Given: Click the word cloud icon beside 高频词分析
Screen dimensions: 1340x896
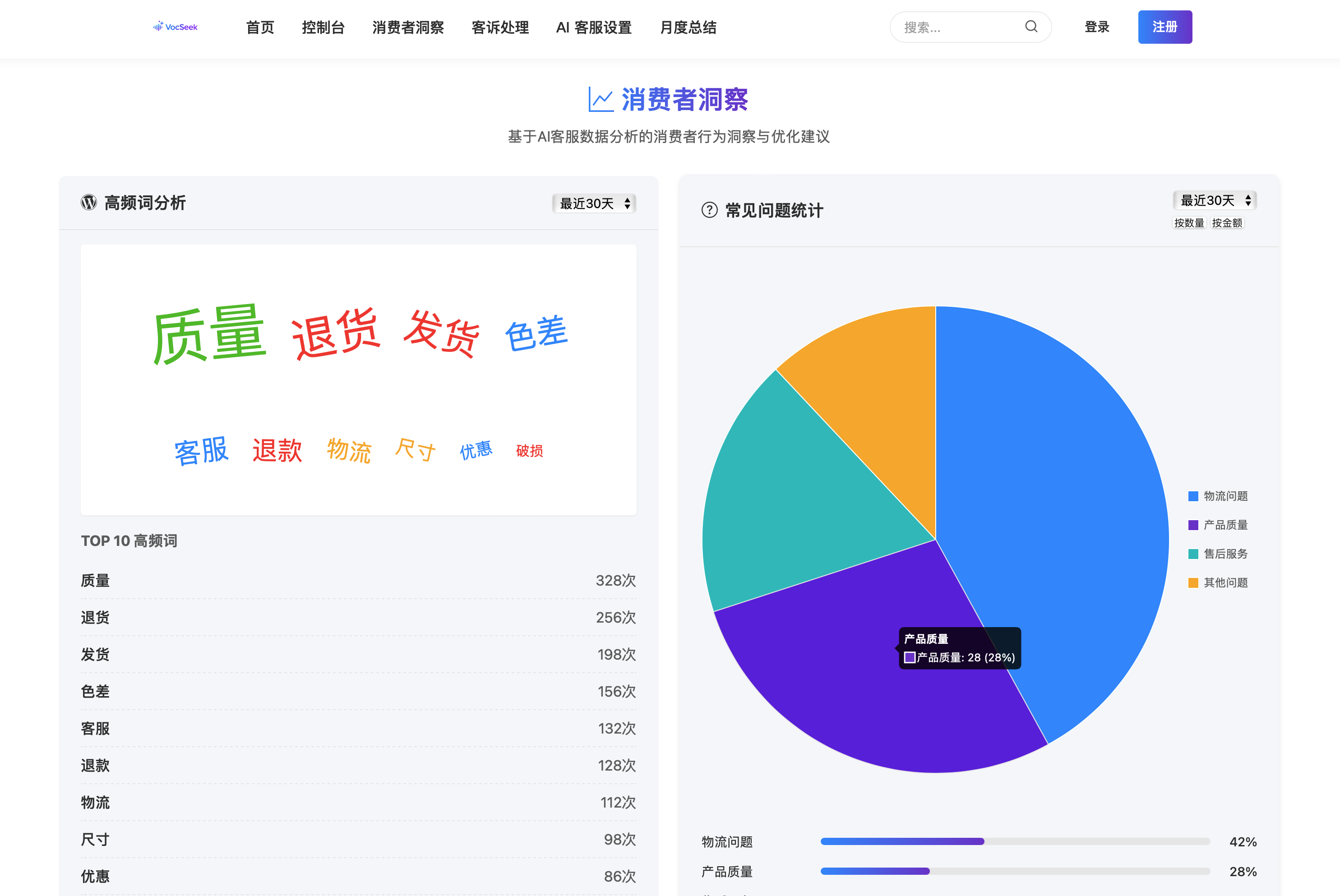Looking at the screenshot, I should (89, 202).
